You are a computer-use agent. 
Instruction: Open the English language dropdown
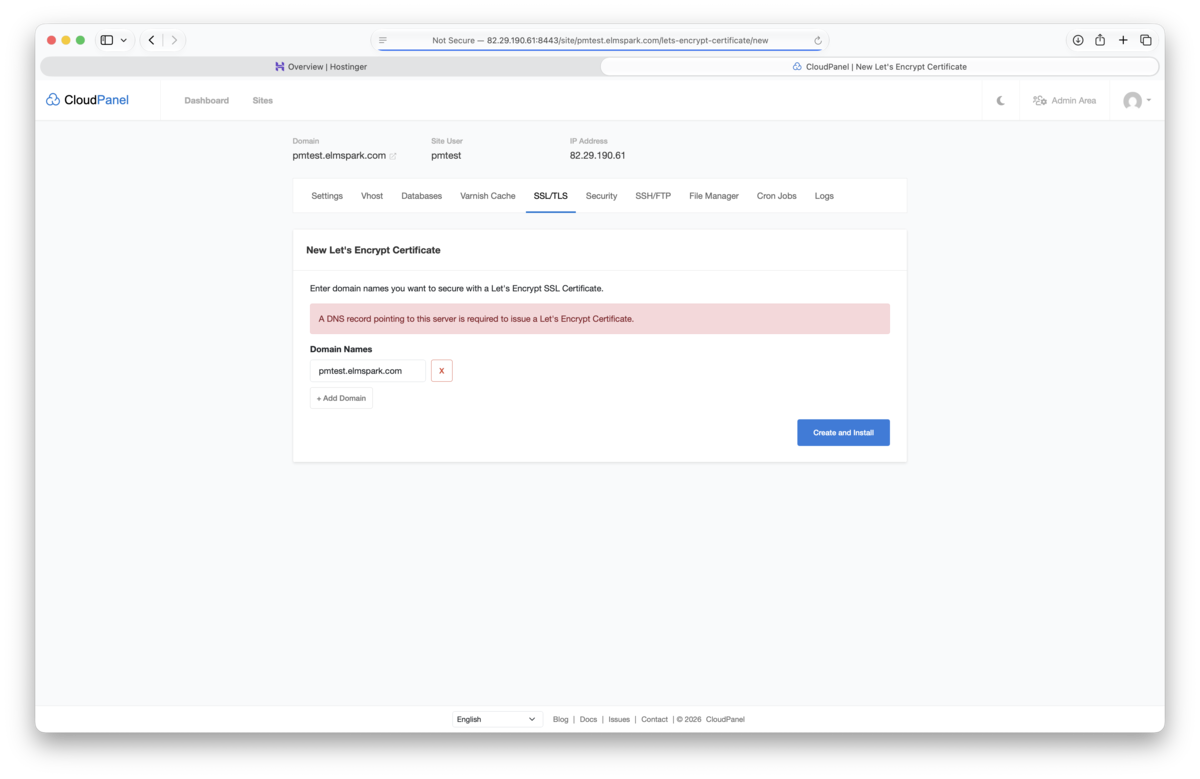[497, 719]
